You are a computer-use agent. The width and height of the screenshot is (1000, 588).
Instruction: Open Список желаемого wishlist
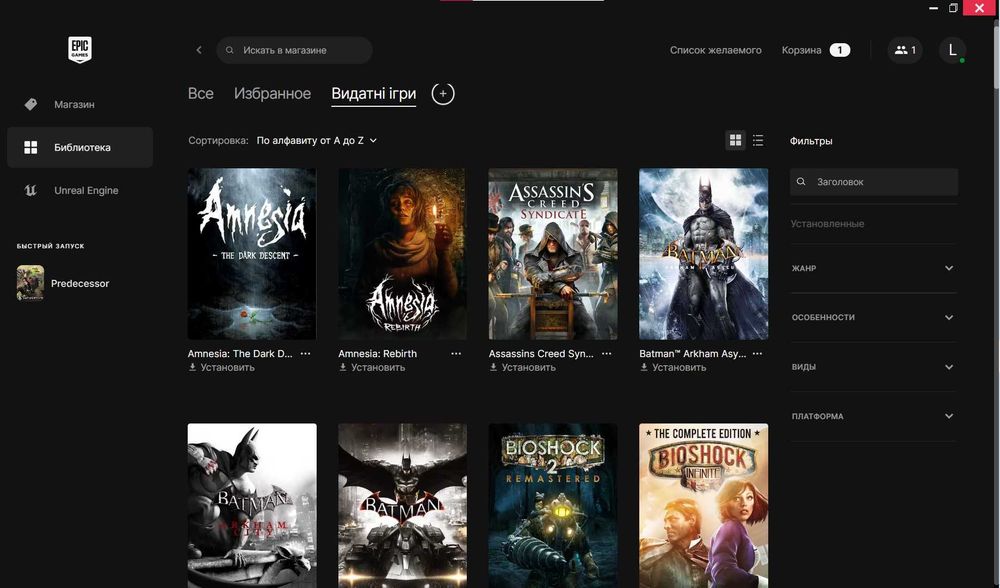click(x=716, y=50)
